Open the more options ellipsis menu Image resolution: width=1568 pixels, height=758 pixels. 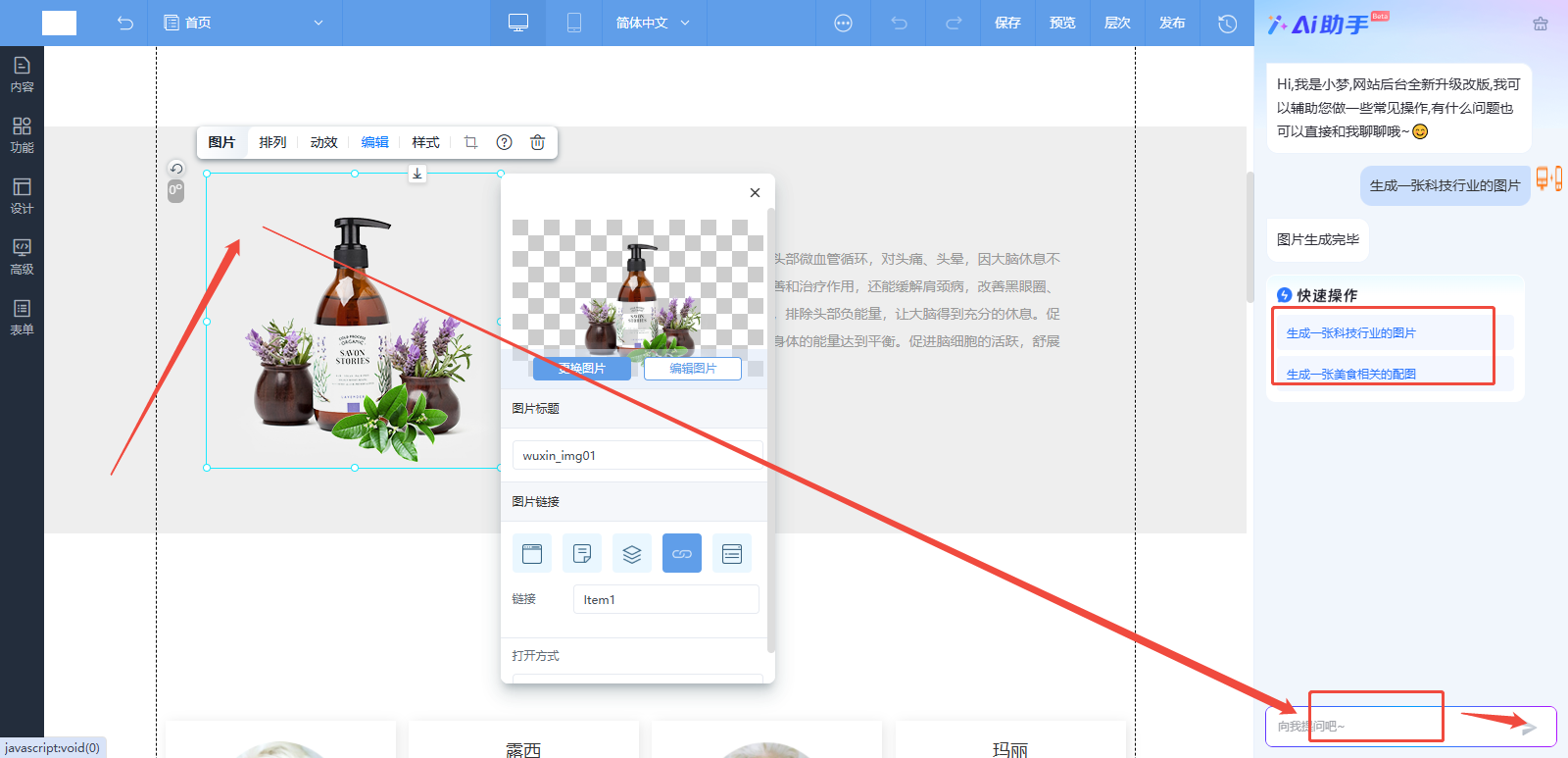click(843, 23)
